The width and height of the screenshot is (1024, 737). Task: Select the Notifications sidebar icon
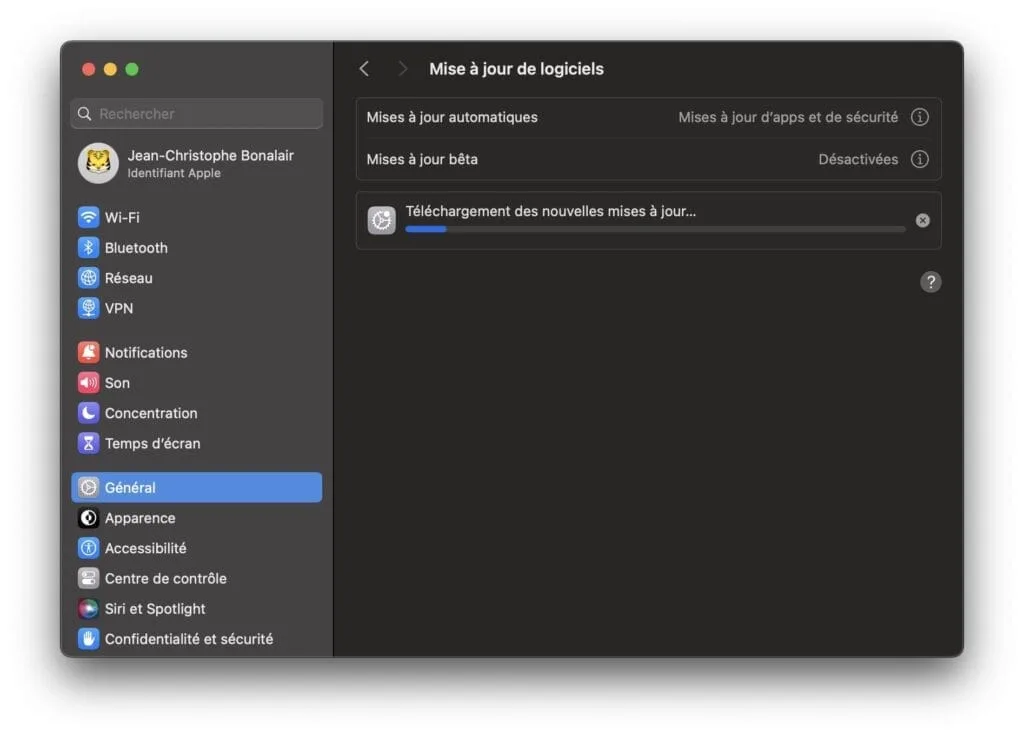(89, 352)
